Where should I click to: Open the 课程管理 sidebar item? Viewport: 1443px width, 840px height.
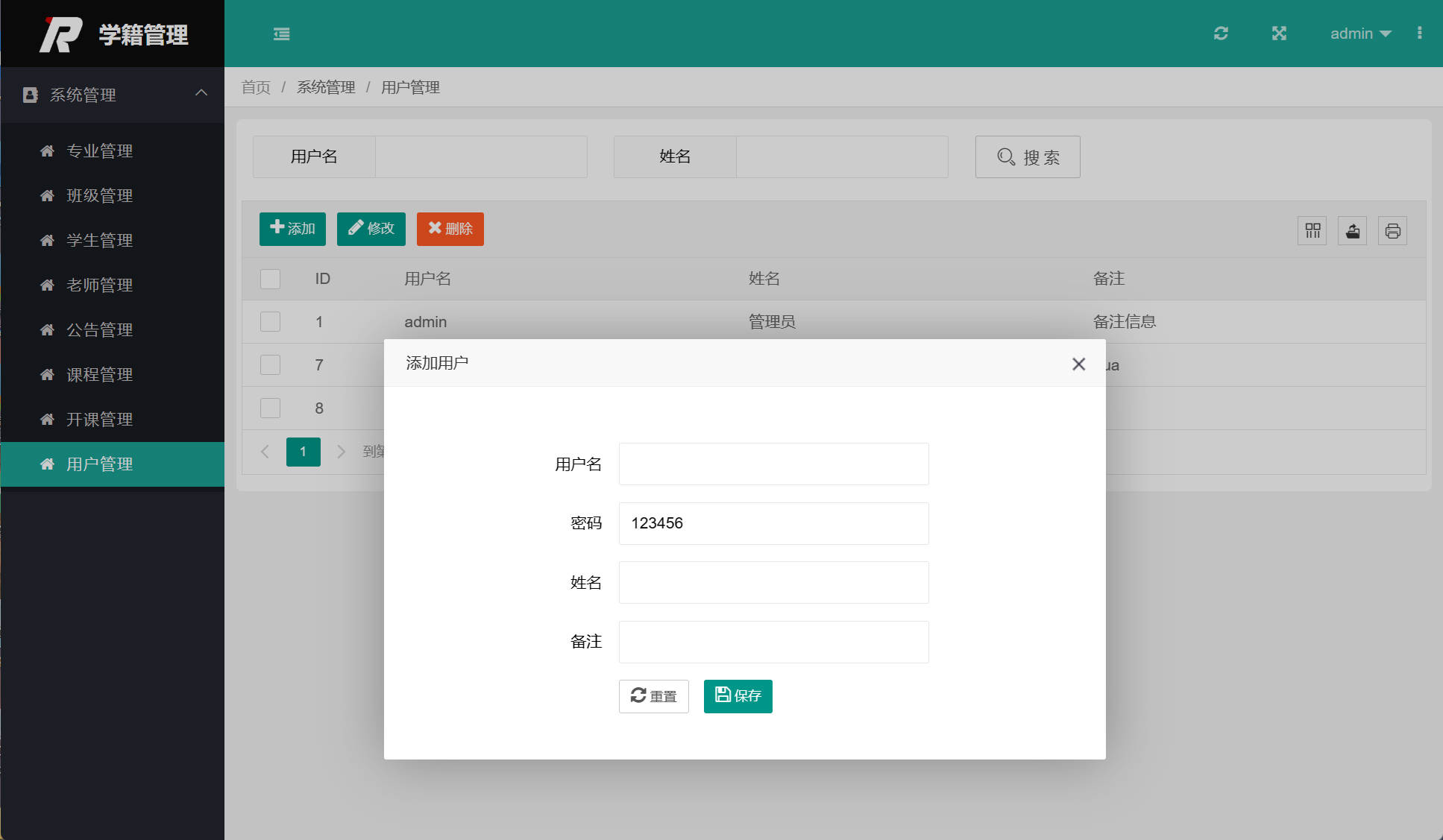[98, 374]
